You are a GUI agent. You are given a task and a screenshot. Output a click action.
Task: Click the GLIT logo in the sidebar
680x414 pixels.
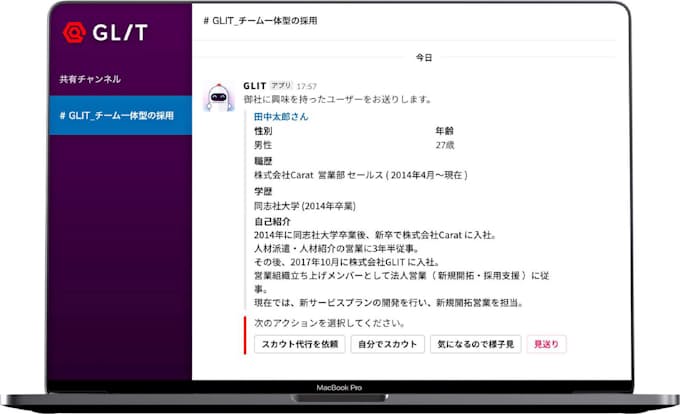(x=106, y=34)
